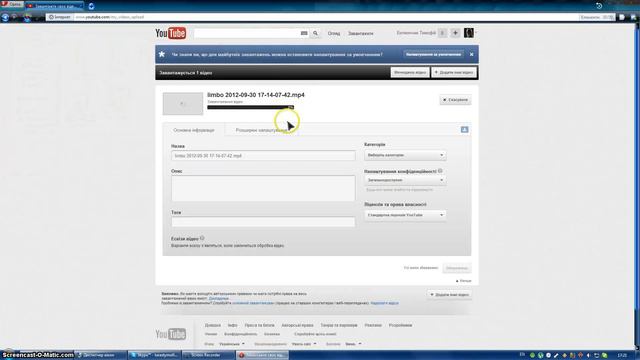Click the star icon in blue banner
Screen dimensions: 640x360
[162, 54]
